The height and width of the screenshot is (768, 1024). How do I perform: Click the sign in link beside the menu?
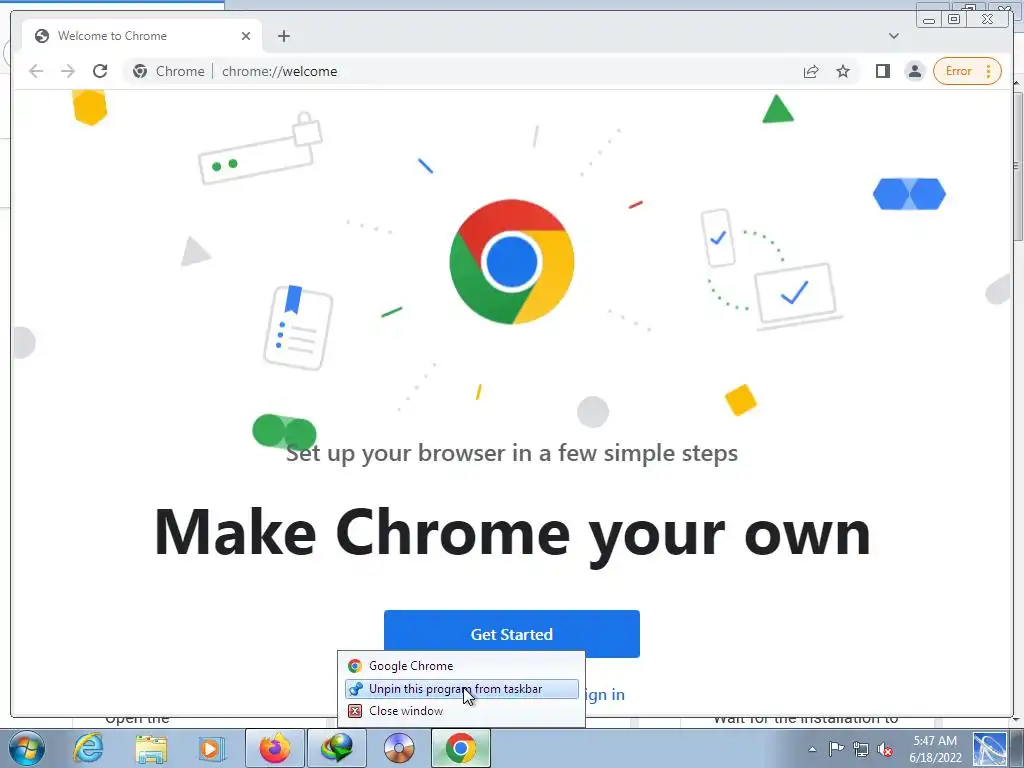[x=605, y=695]
